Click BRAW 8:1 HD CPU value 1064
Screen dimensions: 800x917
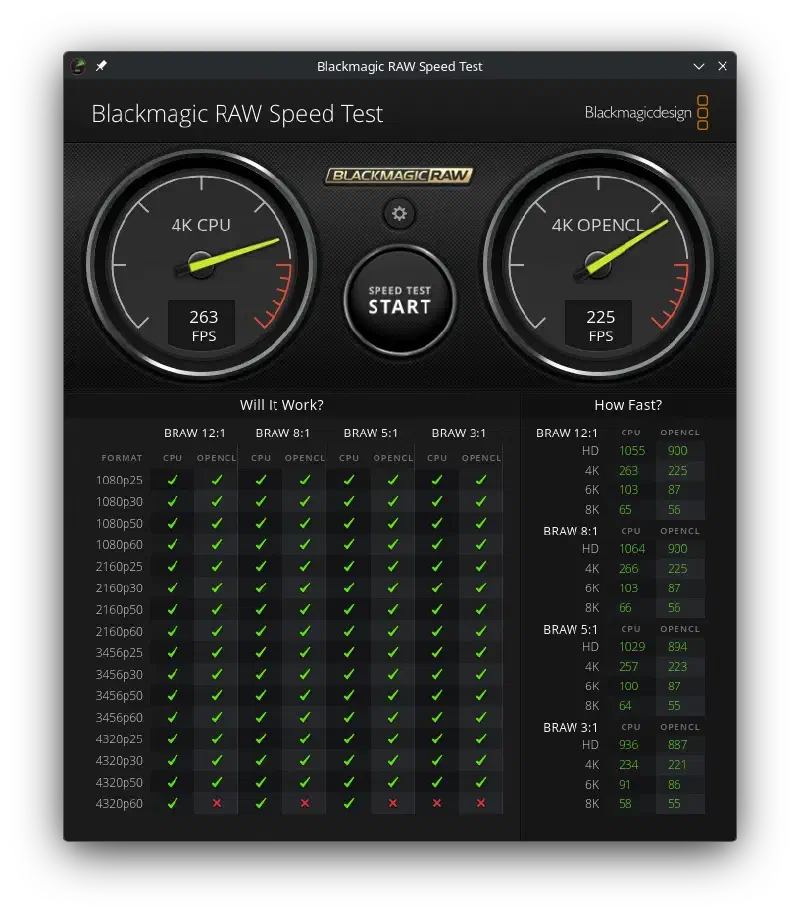click(632, 549)
